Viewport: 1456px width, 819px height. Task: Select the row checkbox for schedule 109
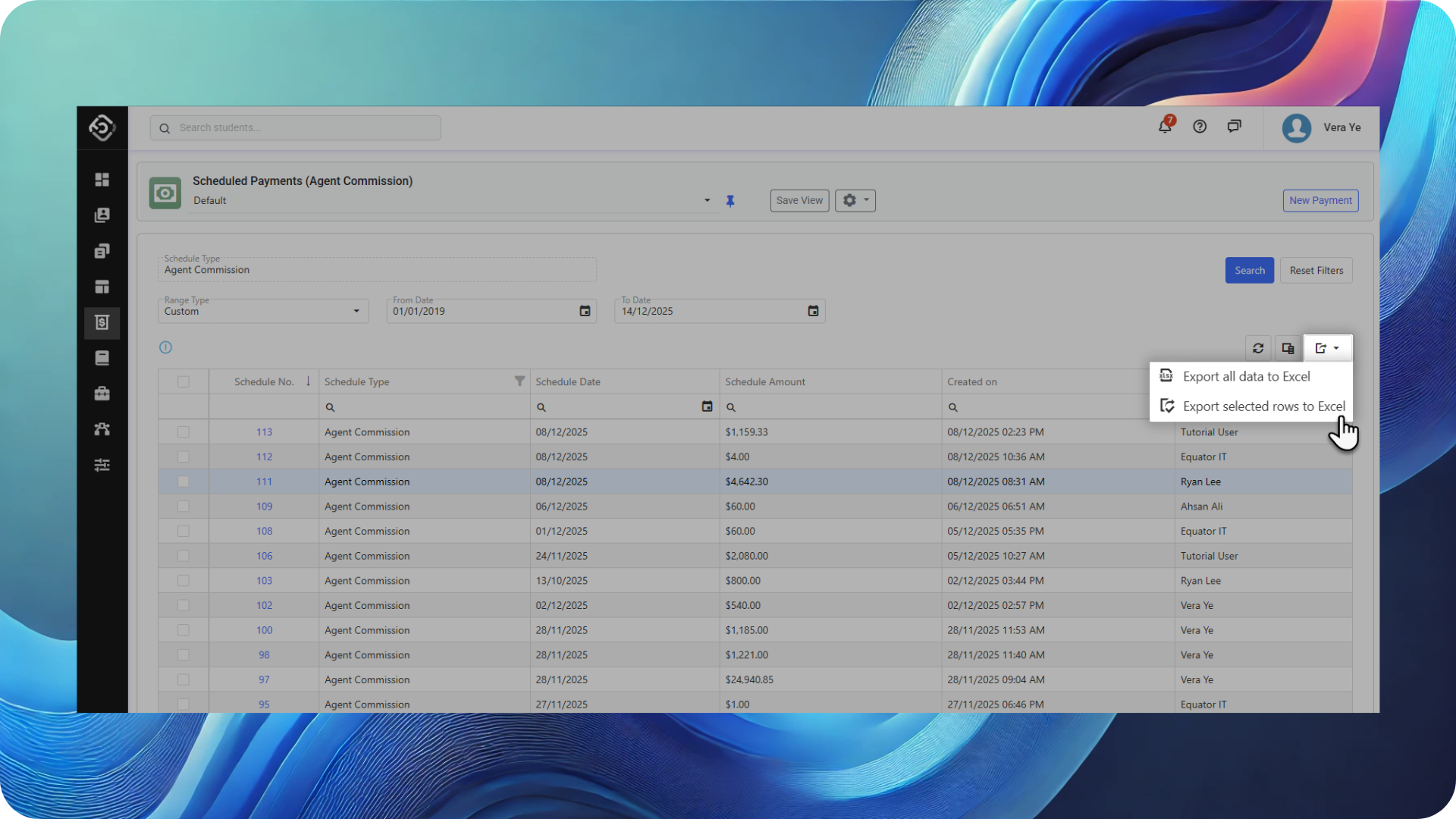[x=183, y=507]
